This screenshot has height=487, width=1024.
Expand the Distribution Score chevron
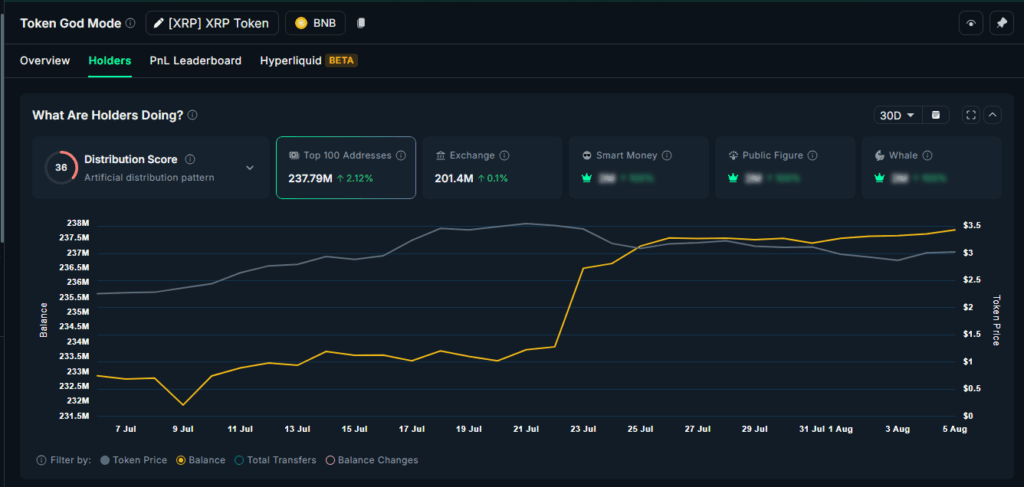click(249, 168)
